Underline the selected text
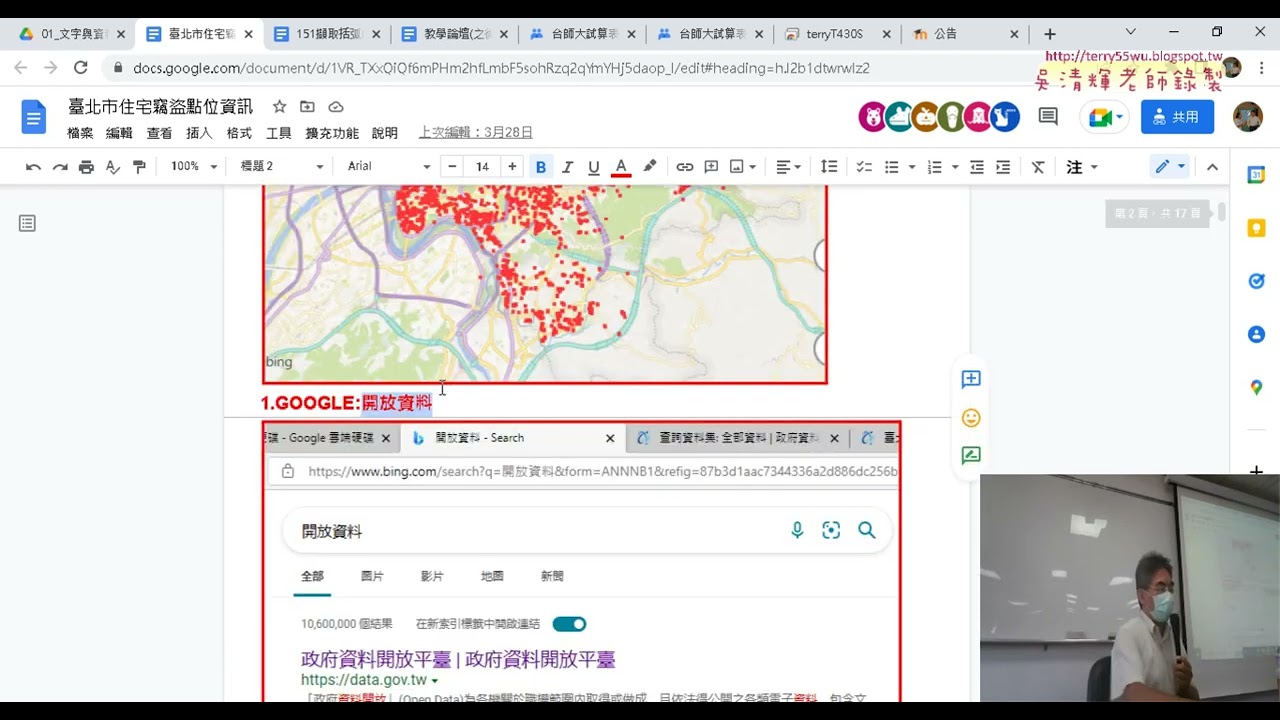 (x=594, y=167)
